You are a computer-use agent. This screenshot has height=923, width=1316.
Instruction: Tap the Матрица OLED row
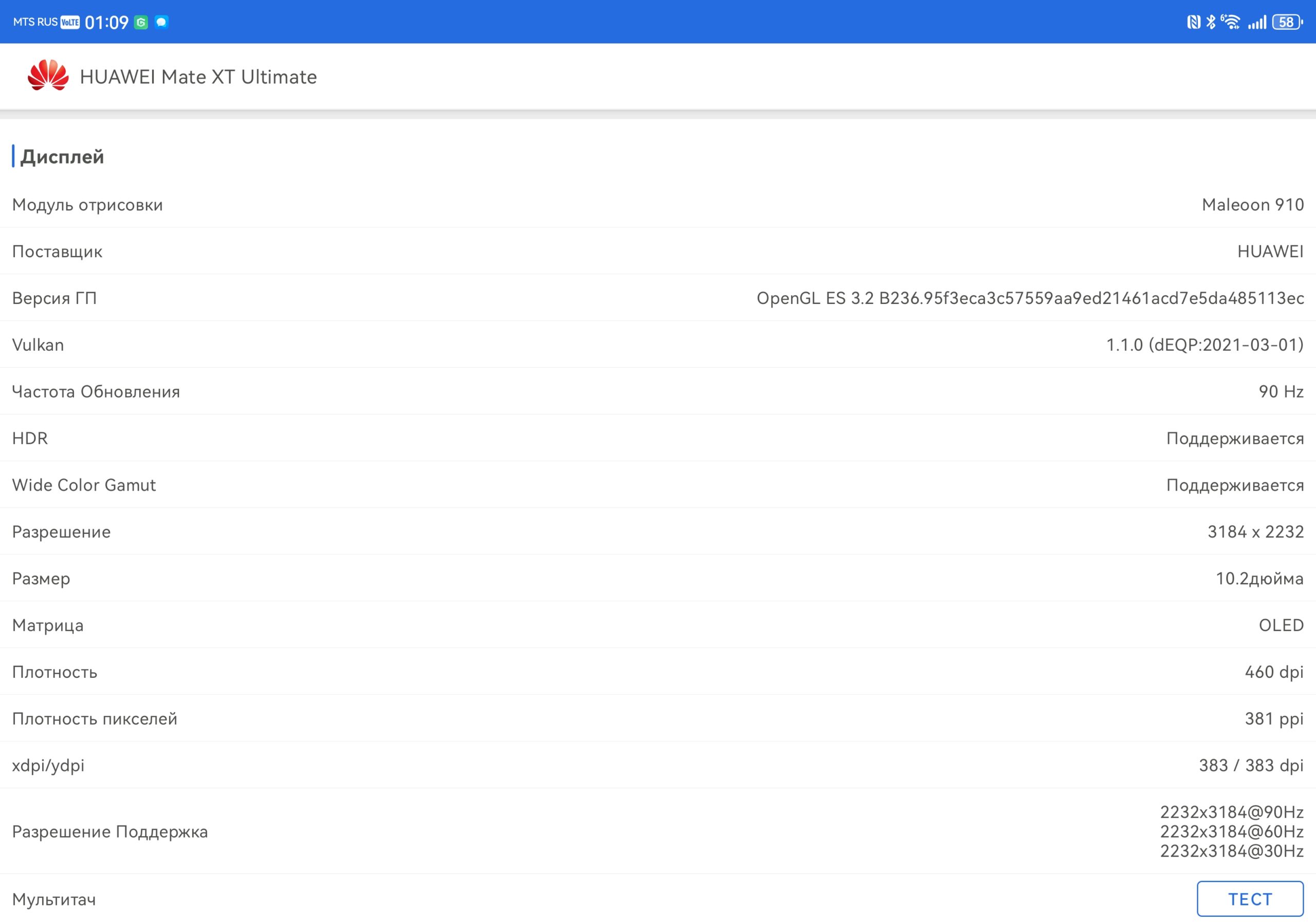coord(658,625)
